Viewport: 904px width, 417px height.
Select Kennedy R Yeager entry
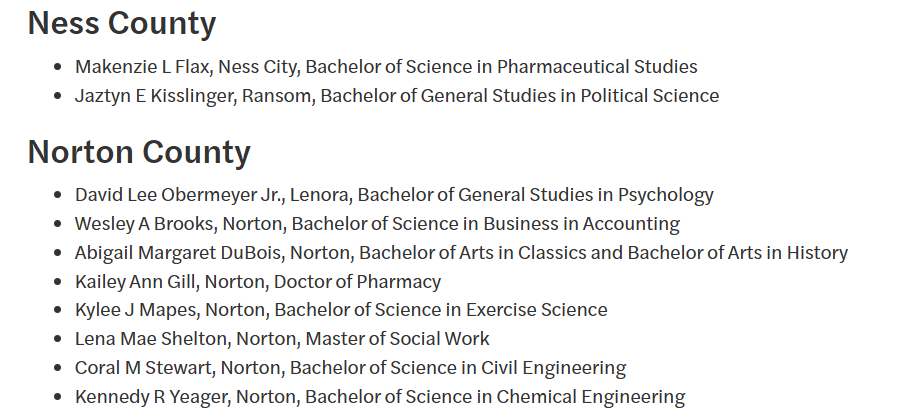(x=380, y=397)
